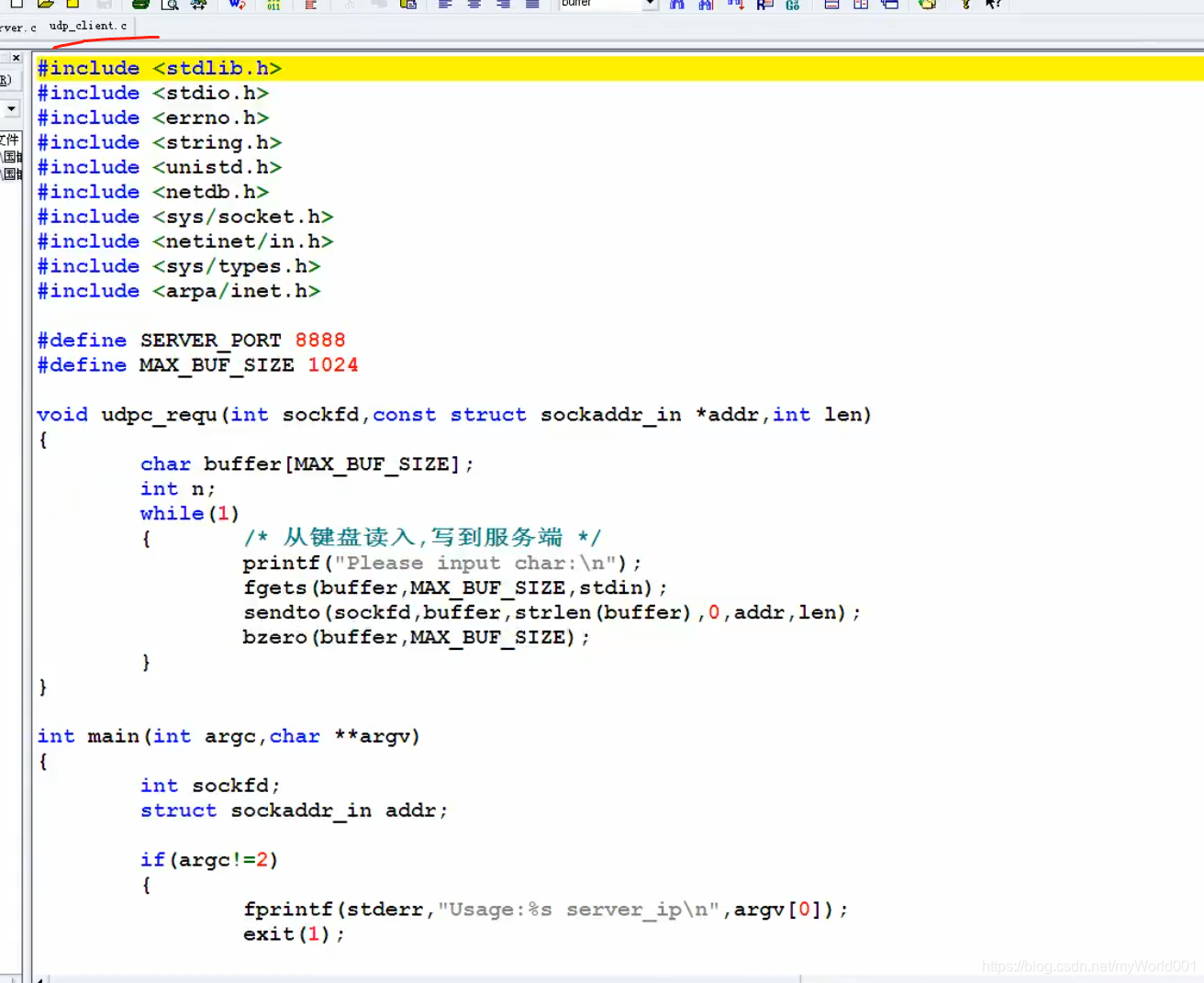Click the struct sockaddr_in addr declaration
Screen dimensions: 1204x983
coord(294,811)
